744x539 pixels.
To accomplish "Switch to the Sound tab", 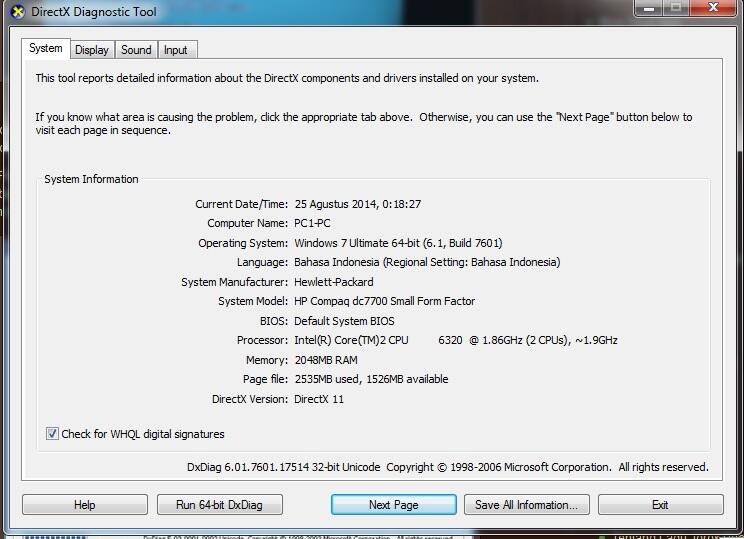I will [x=136, y=50].
